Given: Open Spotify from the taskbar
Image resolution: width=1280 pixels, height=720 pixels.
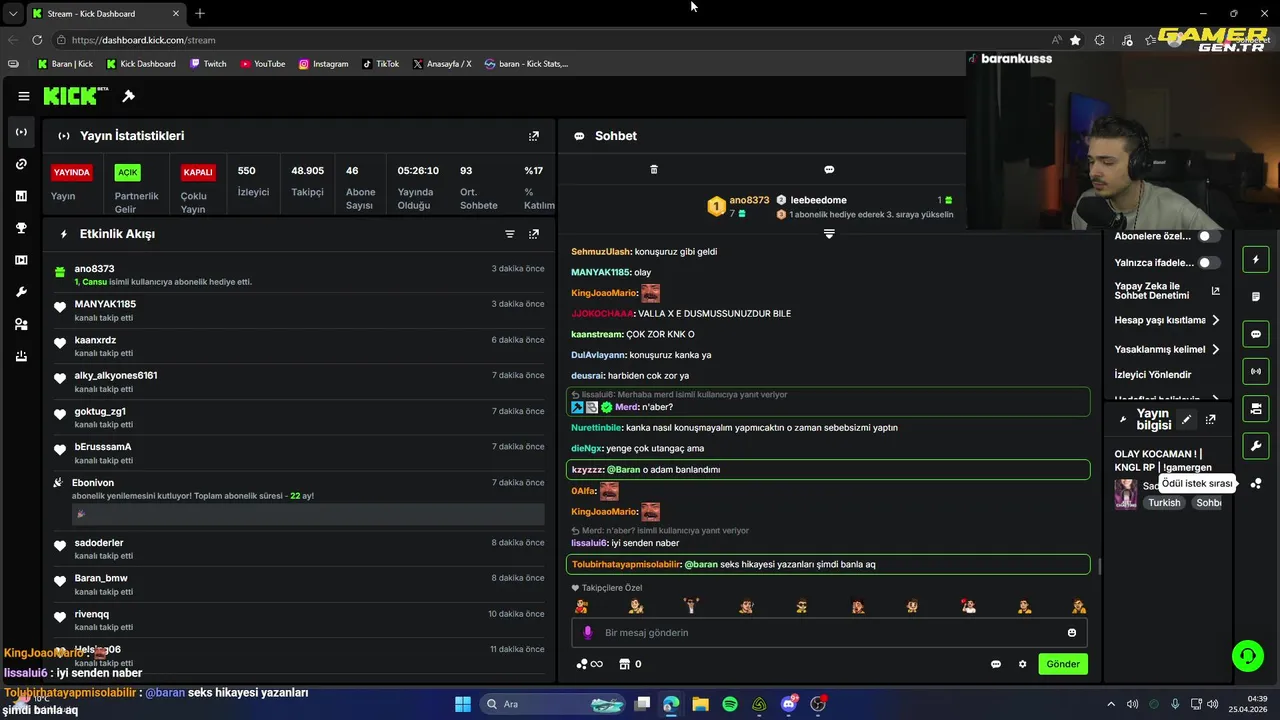Looking at the screenshot, I should [x=730, y=704].
